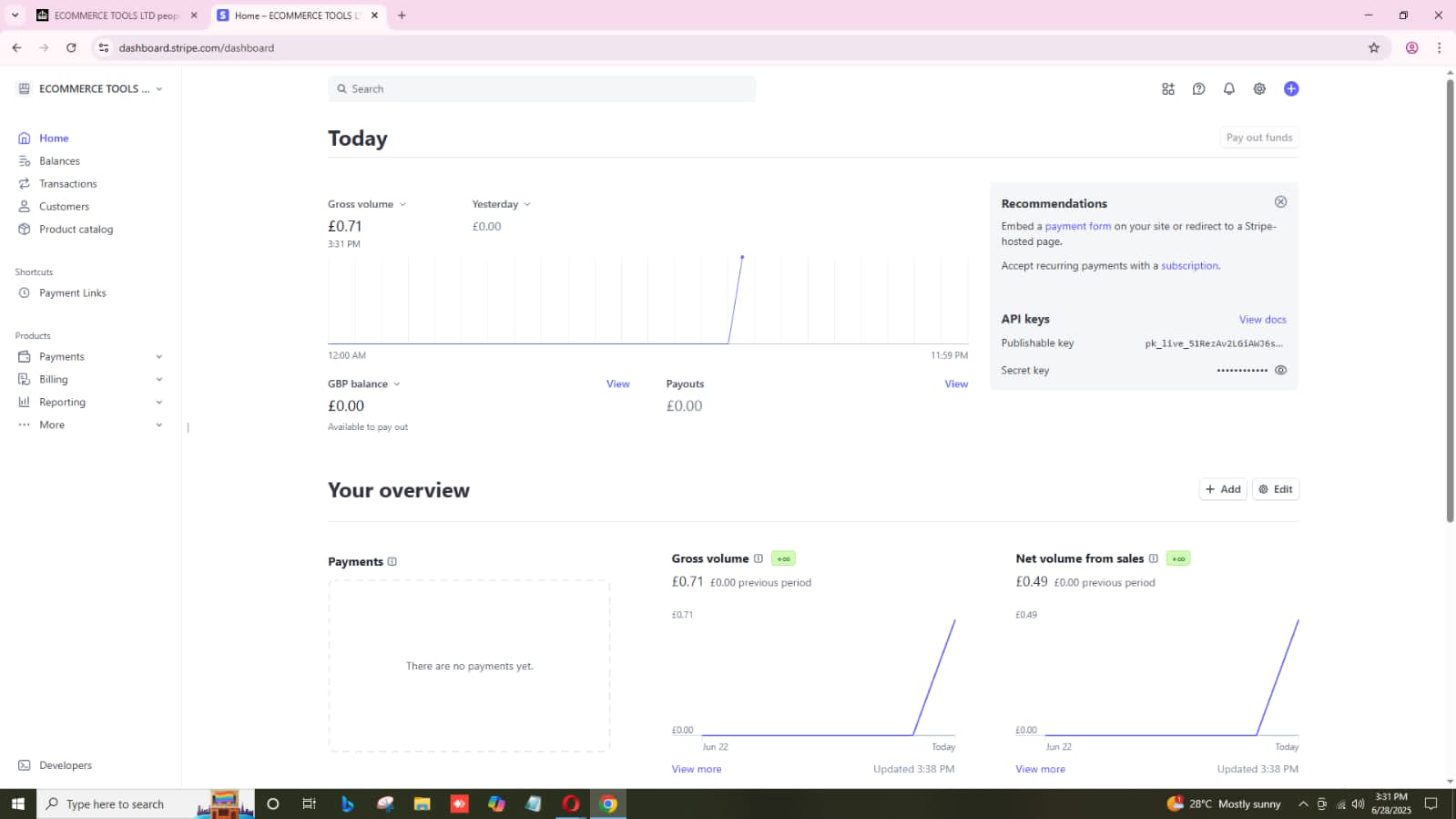Image resolution: width=1456 pixels, height=819 pixels.
Task: Open the notifications bell
Action: 1228,89
